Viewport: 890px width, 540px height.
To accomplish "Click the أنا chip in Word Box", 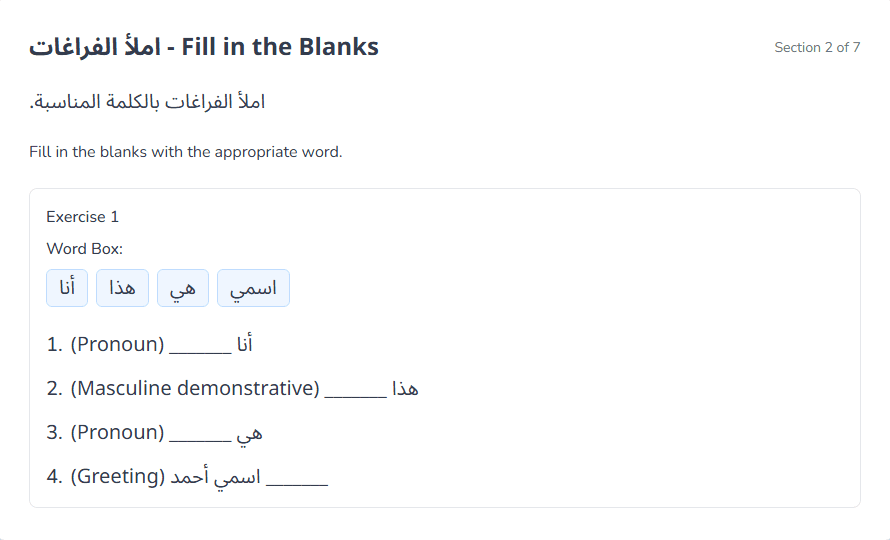I will pyautogui.click(x=67, y=288).
